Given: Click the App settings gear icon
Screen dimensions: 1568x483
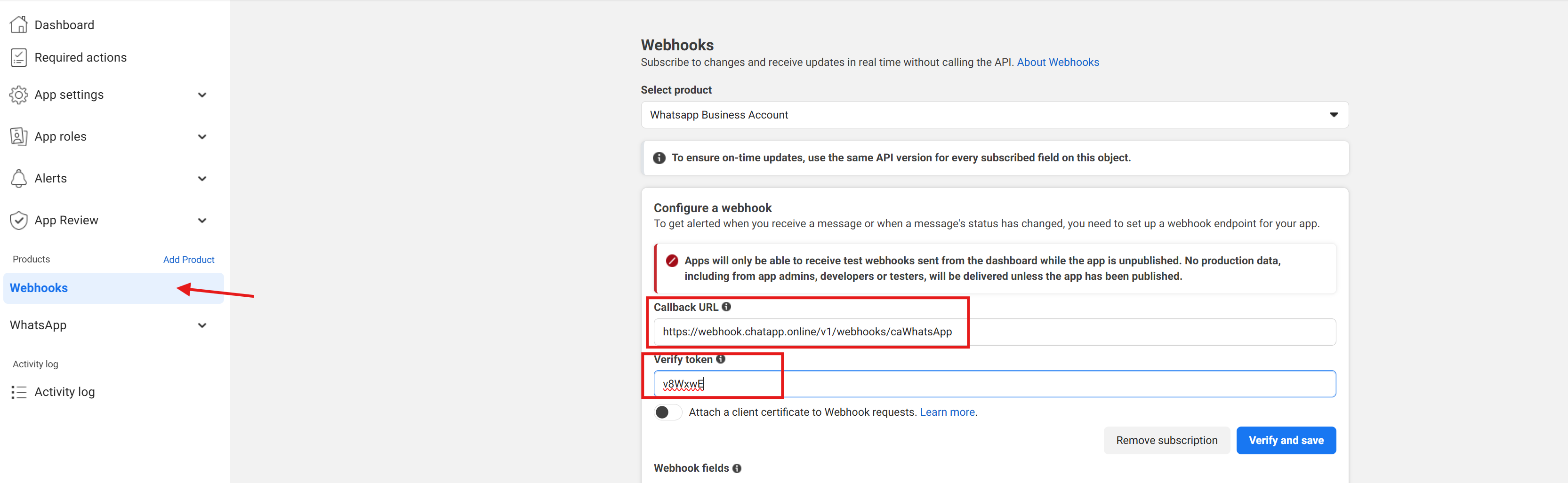Looking at the screenshot, I should tap(19, 95).
